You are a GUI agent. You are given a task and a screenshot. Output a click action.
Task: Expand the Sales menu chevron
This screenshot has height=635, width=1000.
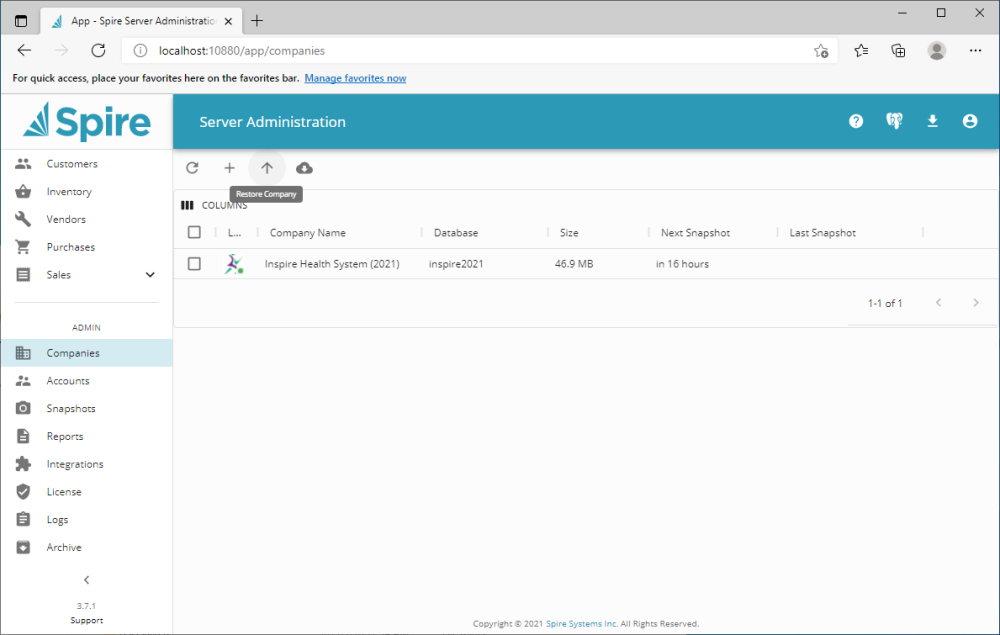[150, 275]
